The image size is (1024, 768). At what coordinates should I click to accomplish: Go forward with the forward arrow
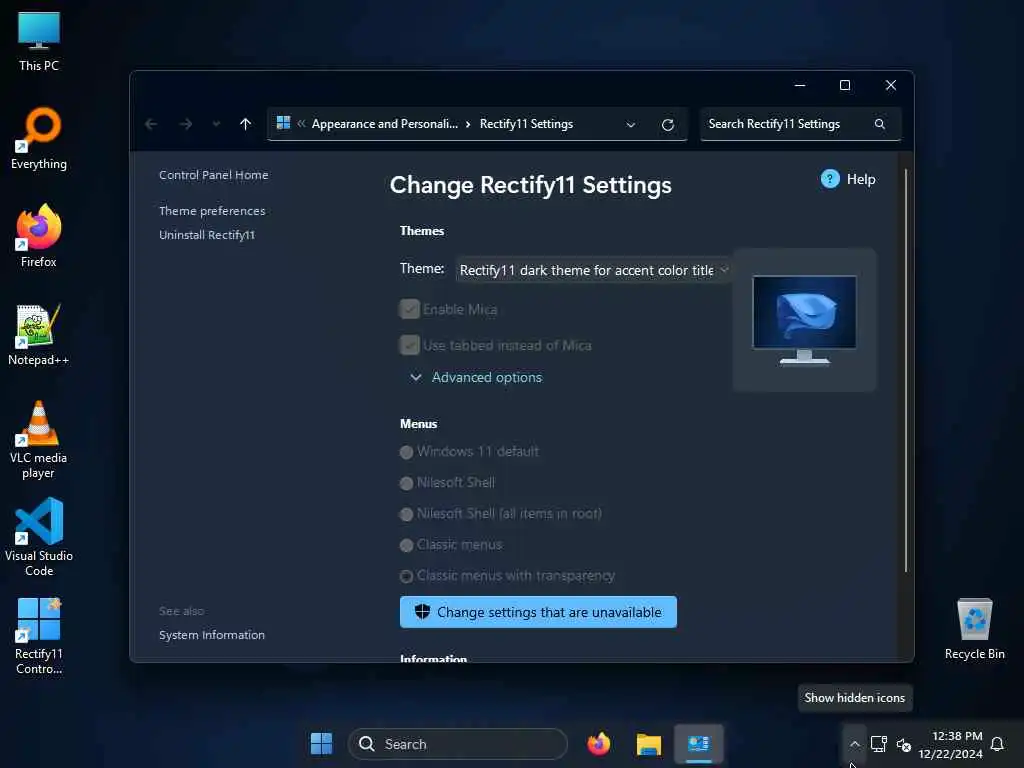(186, 124)
